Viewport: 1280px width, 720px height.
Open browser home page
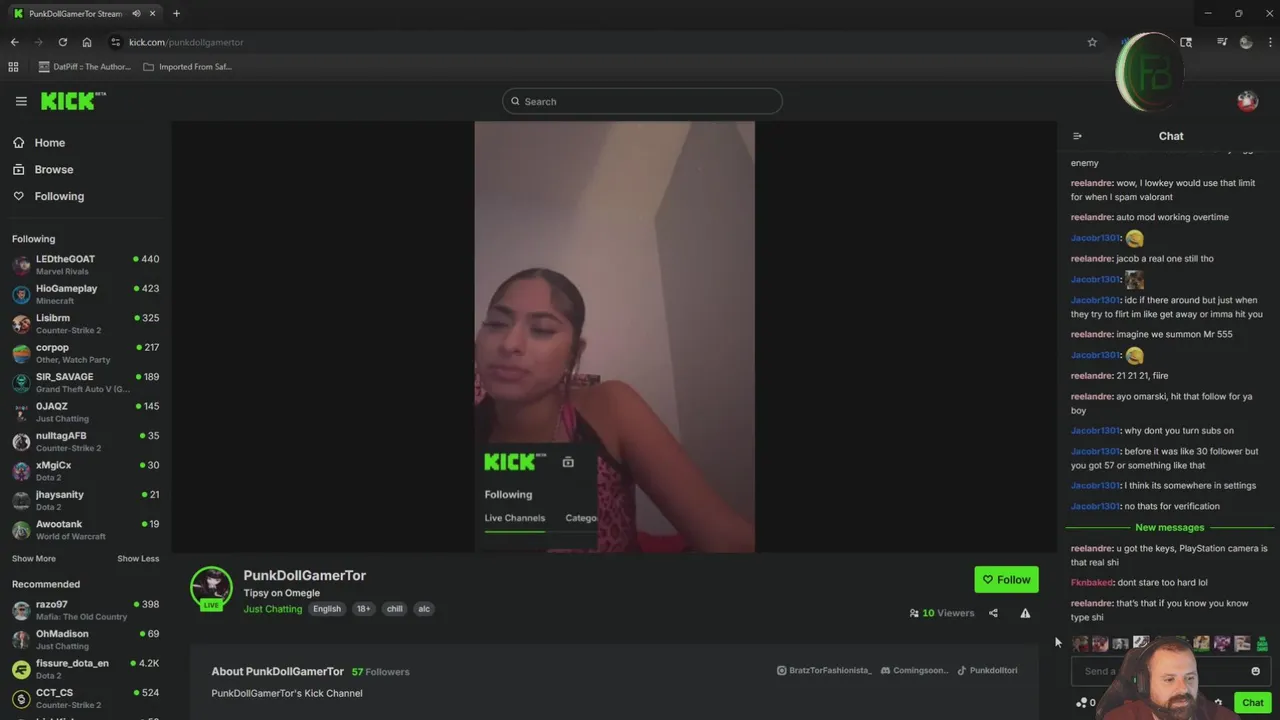87,42
